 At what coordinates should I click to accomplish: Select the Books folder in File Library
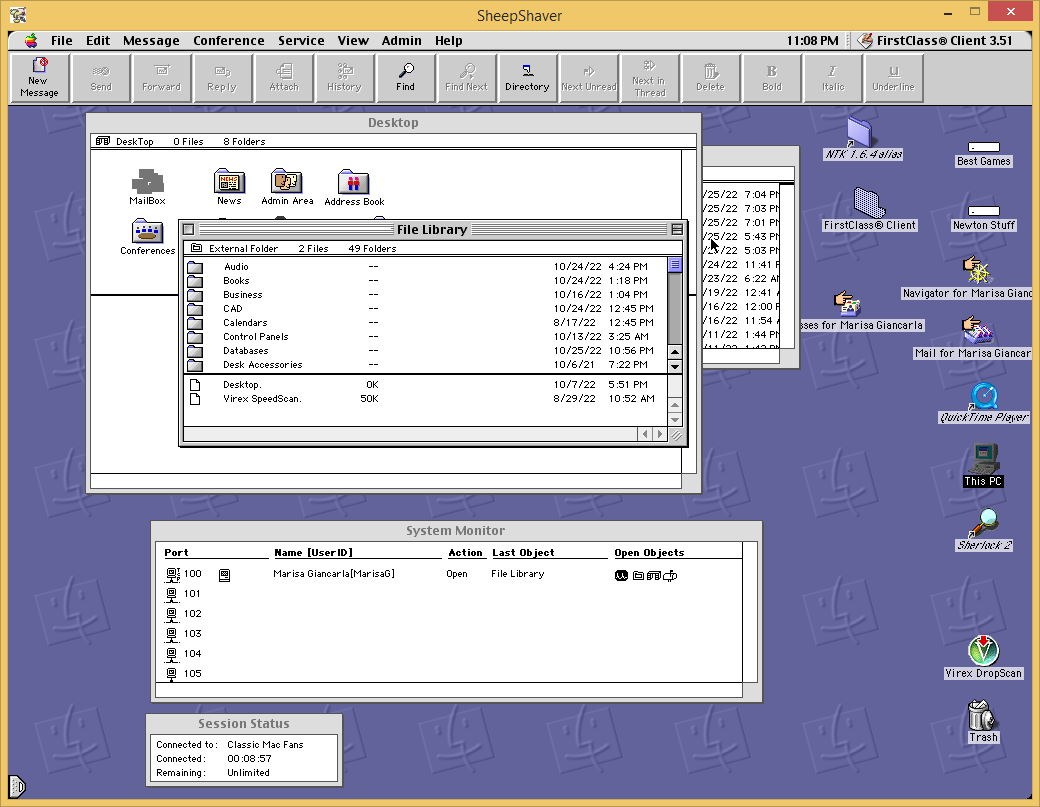point(426,280)
